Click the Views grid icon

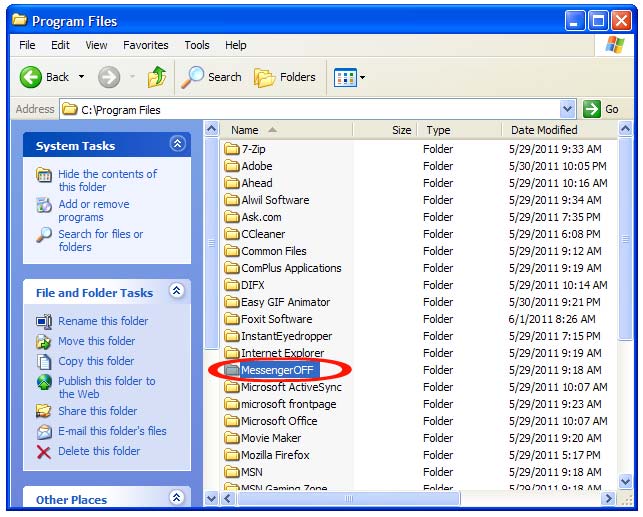(x=345, y=77)
